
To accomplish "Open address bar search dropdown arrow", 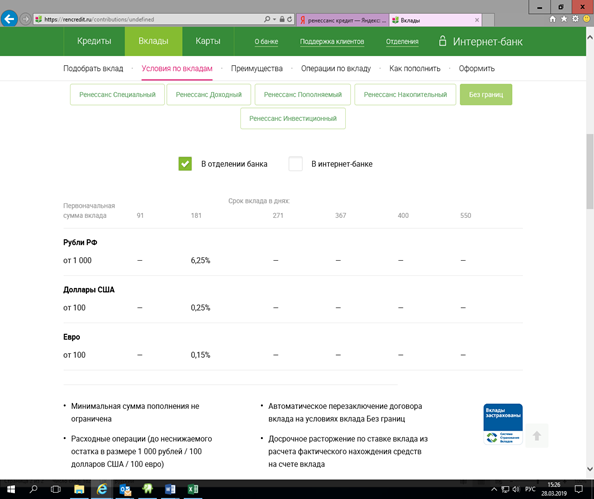I will (274, 19).
